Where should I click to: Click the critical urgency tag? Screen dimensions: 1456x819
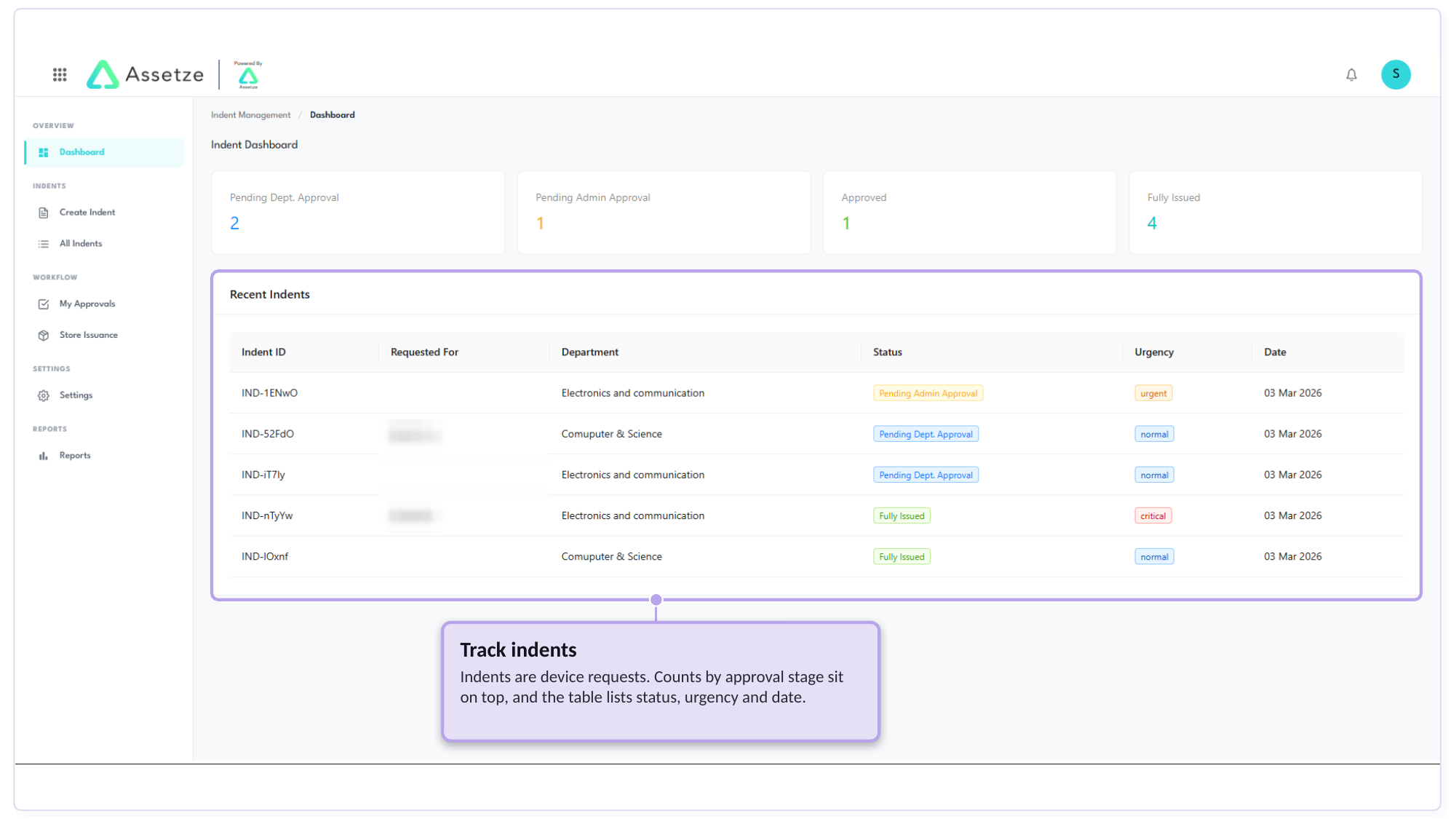click(x=1153, y=515)
